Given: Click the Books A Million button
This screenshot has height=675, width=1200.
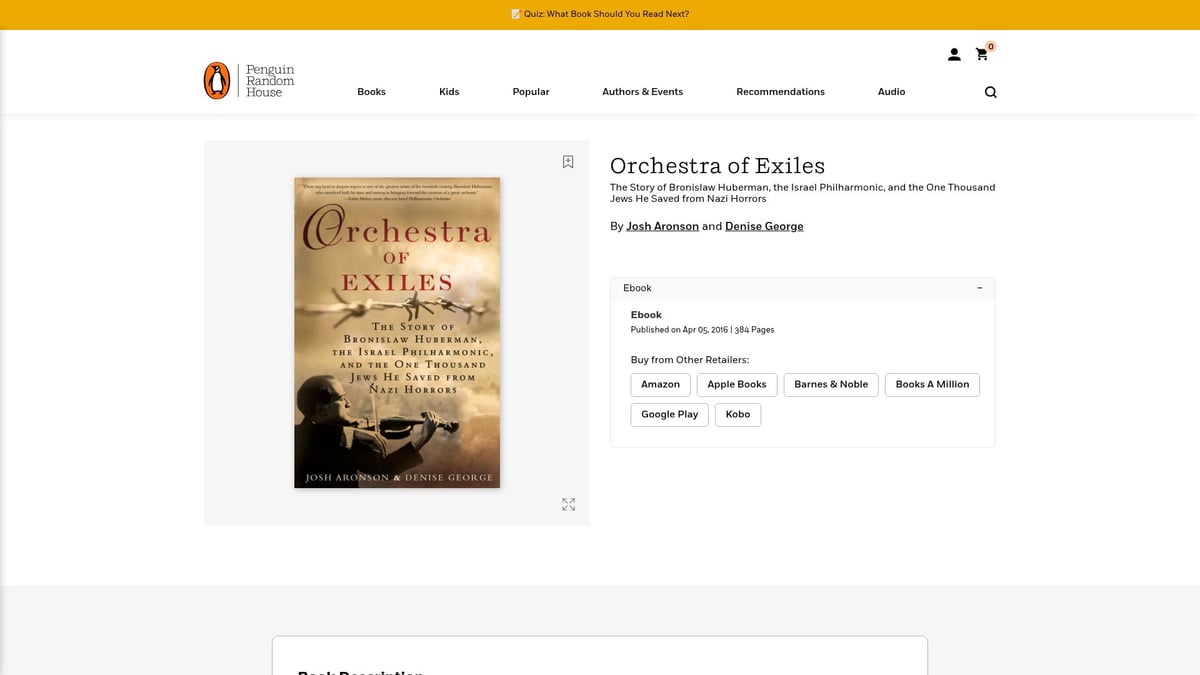Looking at the screenshot, I should 932,385.
